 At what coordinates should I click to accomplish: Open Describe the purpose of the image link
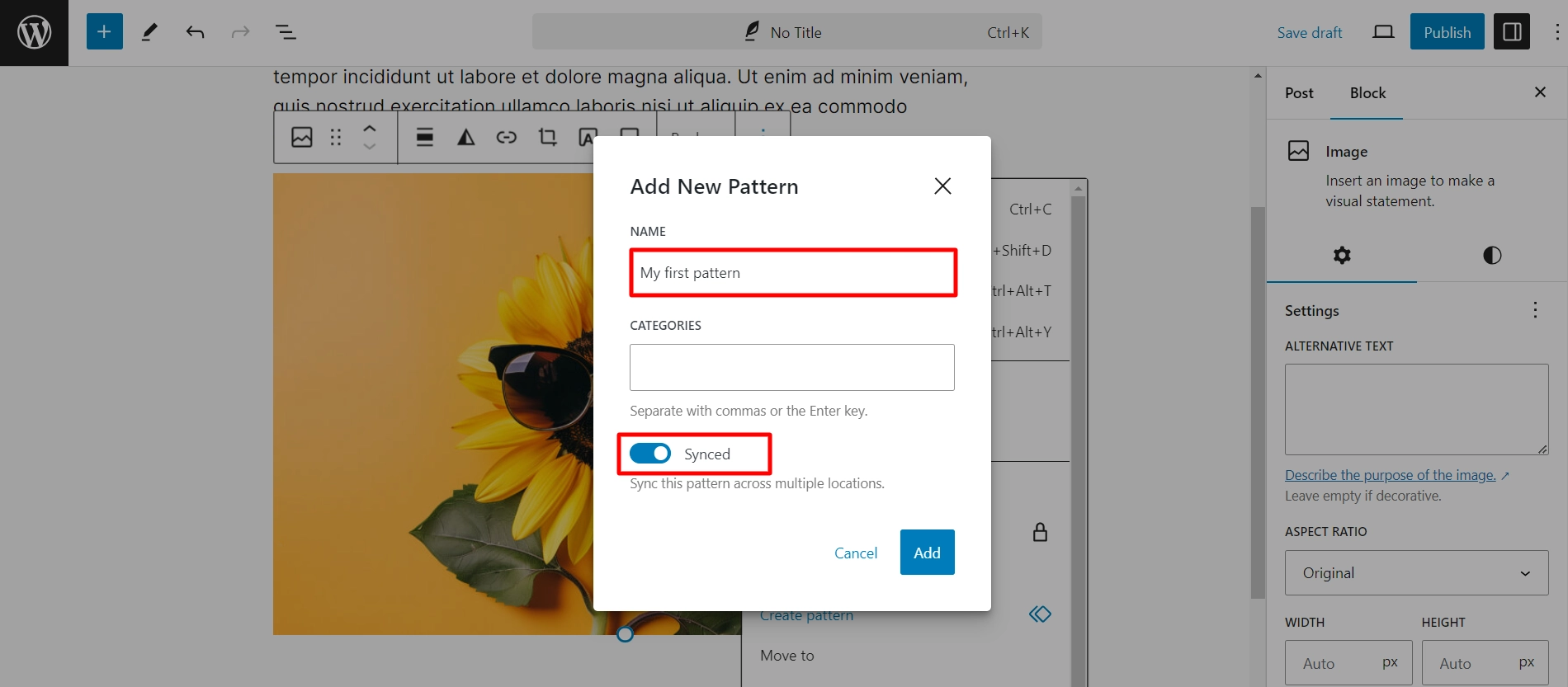pyautogui.click(x=1391, y=475)
